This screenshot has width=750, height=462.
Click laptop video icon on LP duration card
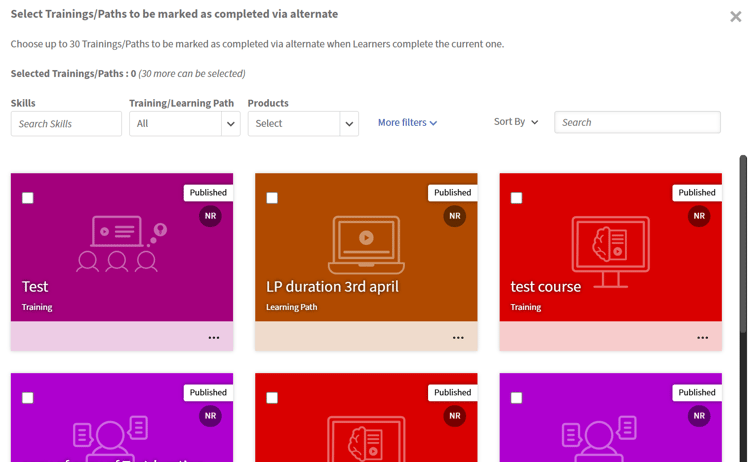pos(366,245)
